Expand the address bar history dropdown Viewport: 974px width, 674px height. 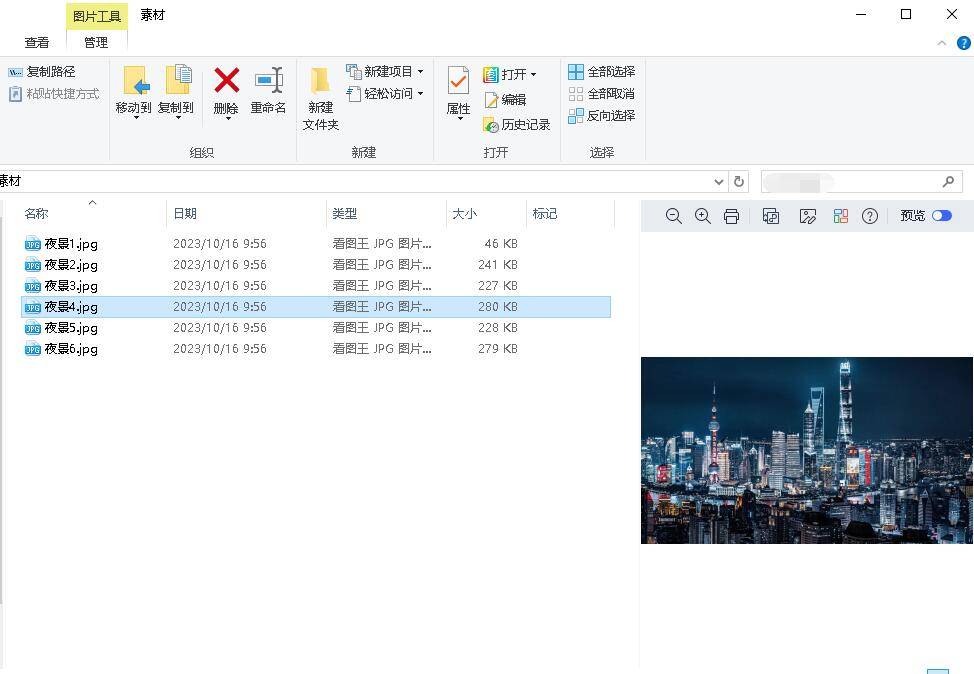point(719,181)
